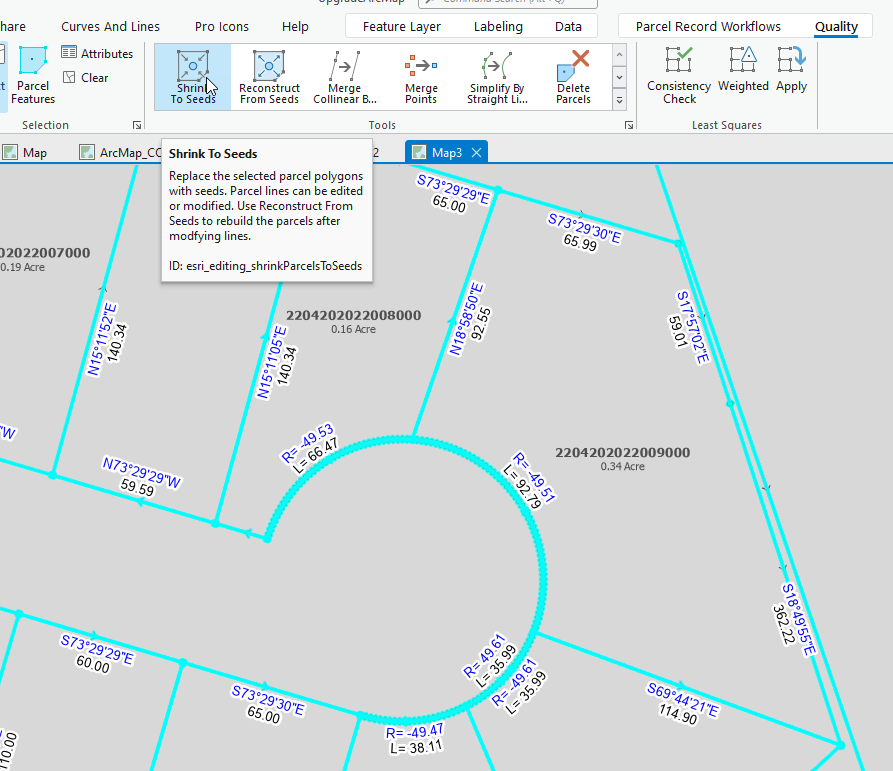Apply the Least Squares adjustment
The width and height of the screenshot is (893, 771).
pyautogui.click(x=791, y=70)
